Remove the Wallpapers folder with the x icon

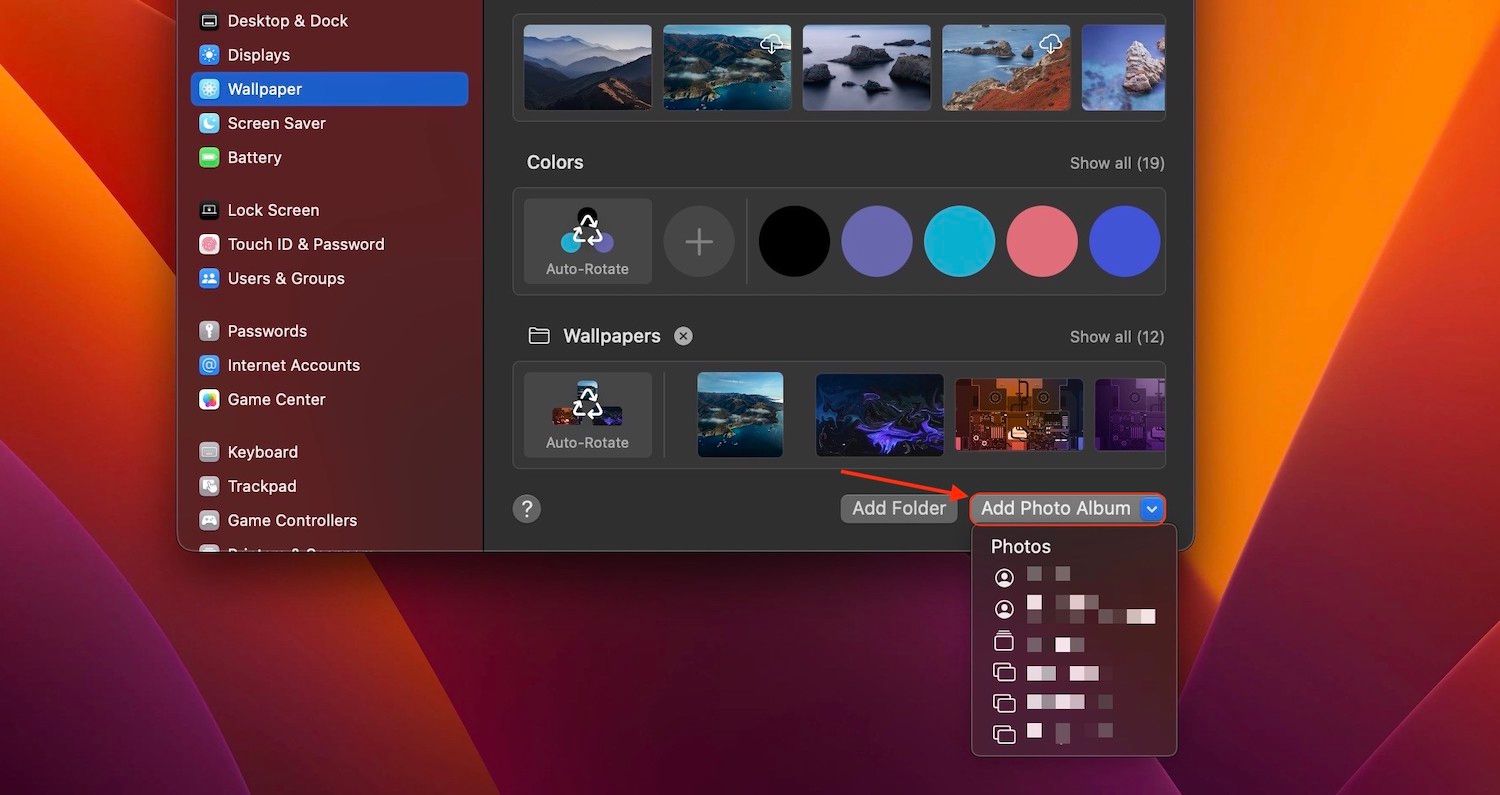[x=683, y=336]
